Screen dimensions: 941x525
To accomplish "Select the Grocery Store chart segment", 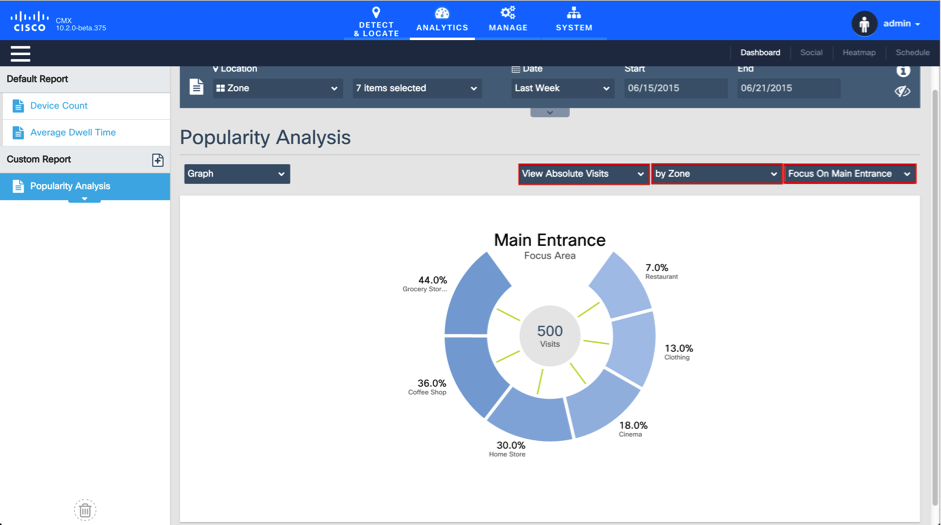I will 472,295.
